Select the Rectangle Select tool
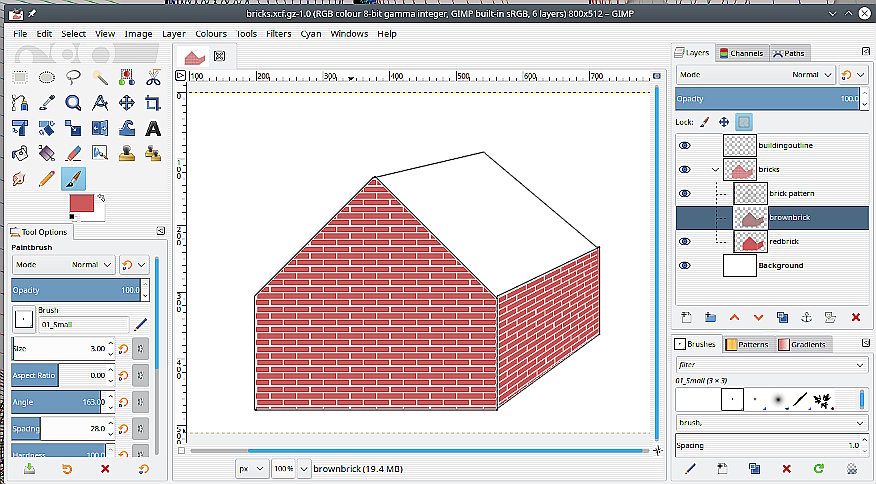876x484 pixels. [19, 77]
